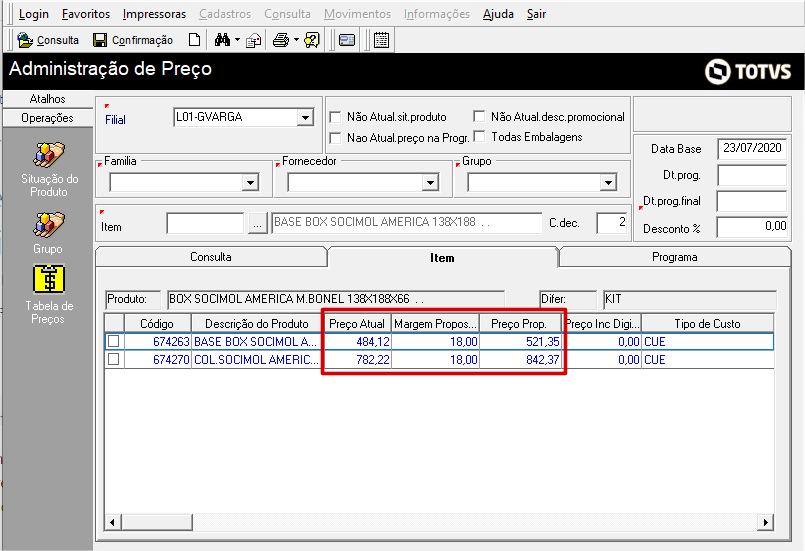Viewport: 805px width, 551px height.
Task: Click the Operações panel header
Action: pyautogui.click(x=48, y=118)
